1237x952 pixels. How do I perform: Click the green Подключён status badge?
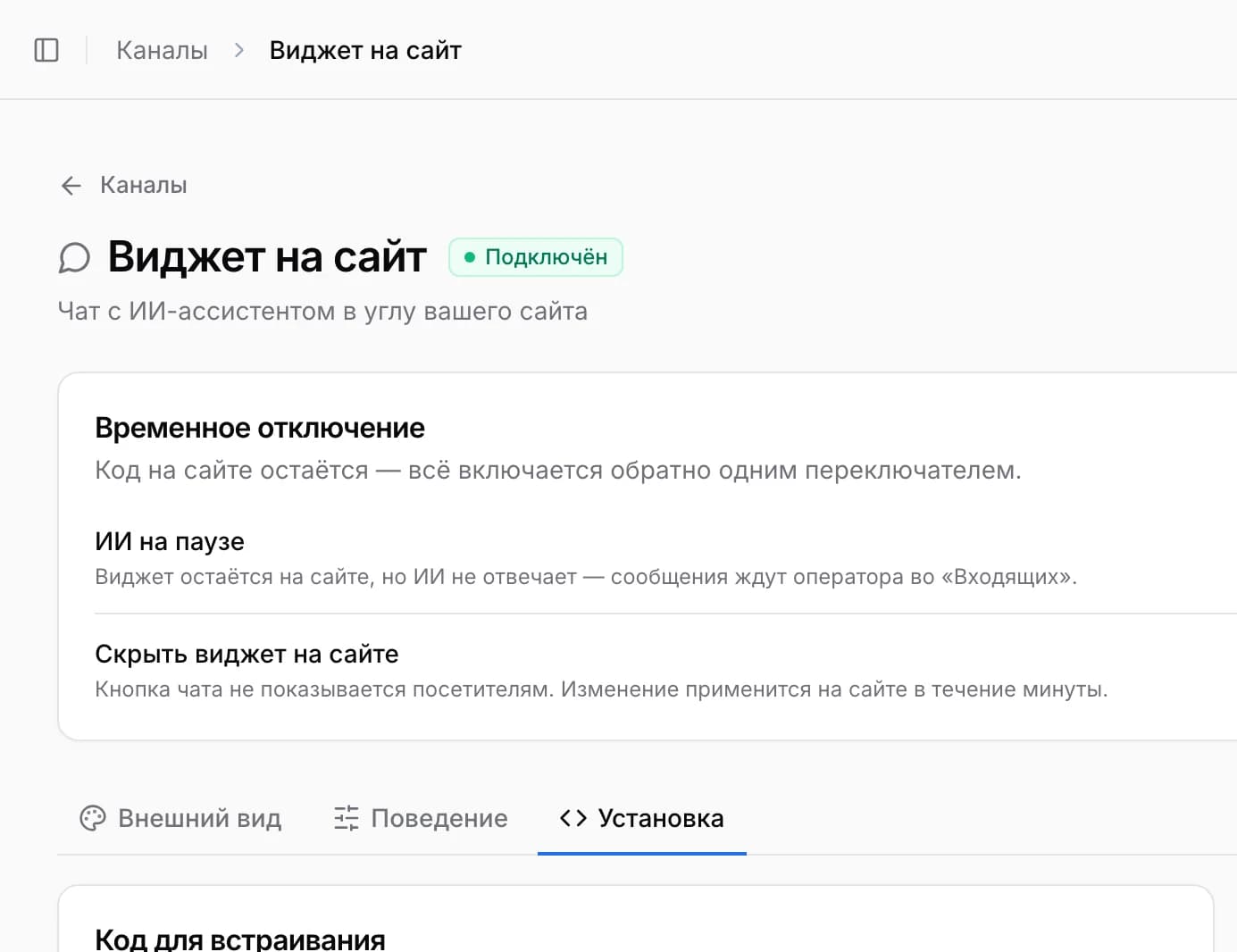[x=536, y=257]
